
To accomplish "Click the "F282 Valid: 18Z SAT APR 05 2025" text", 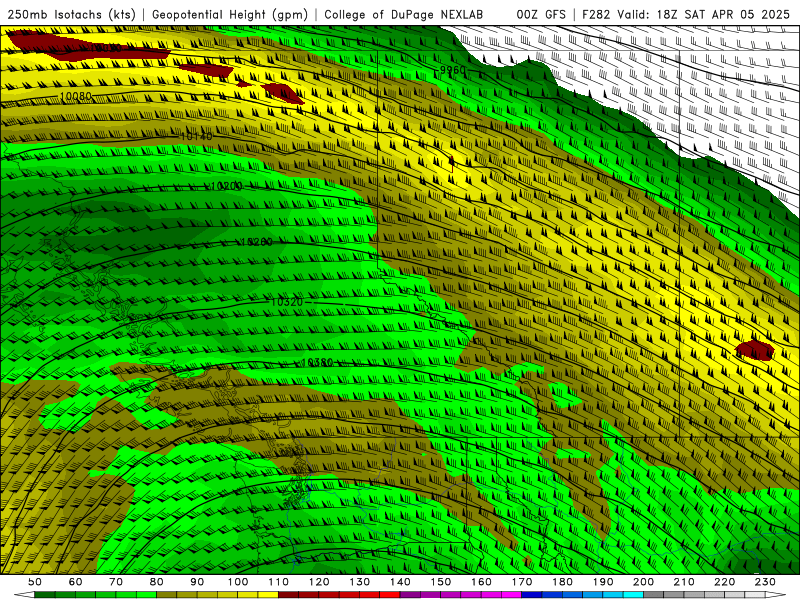I will (x=686, y=14).
